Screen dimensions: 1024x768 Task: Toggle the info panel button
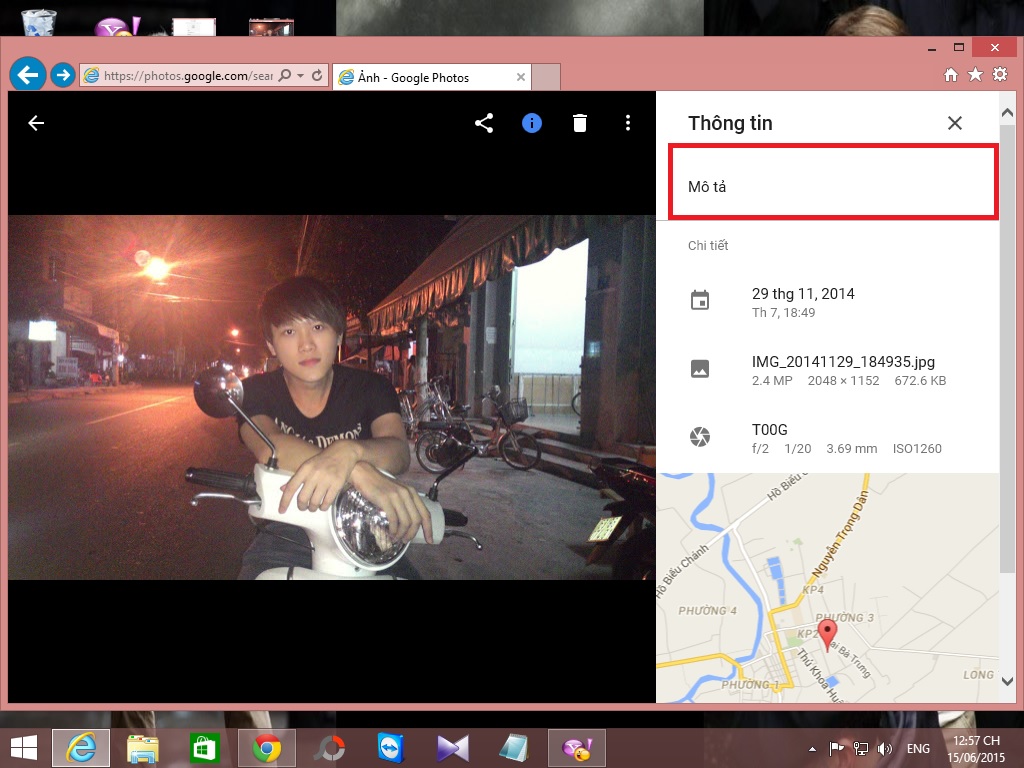[x=532, y=123]
